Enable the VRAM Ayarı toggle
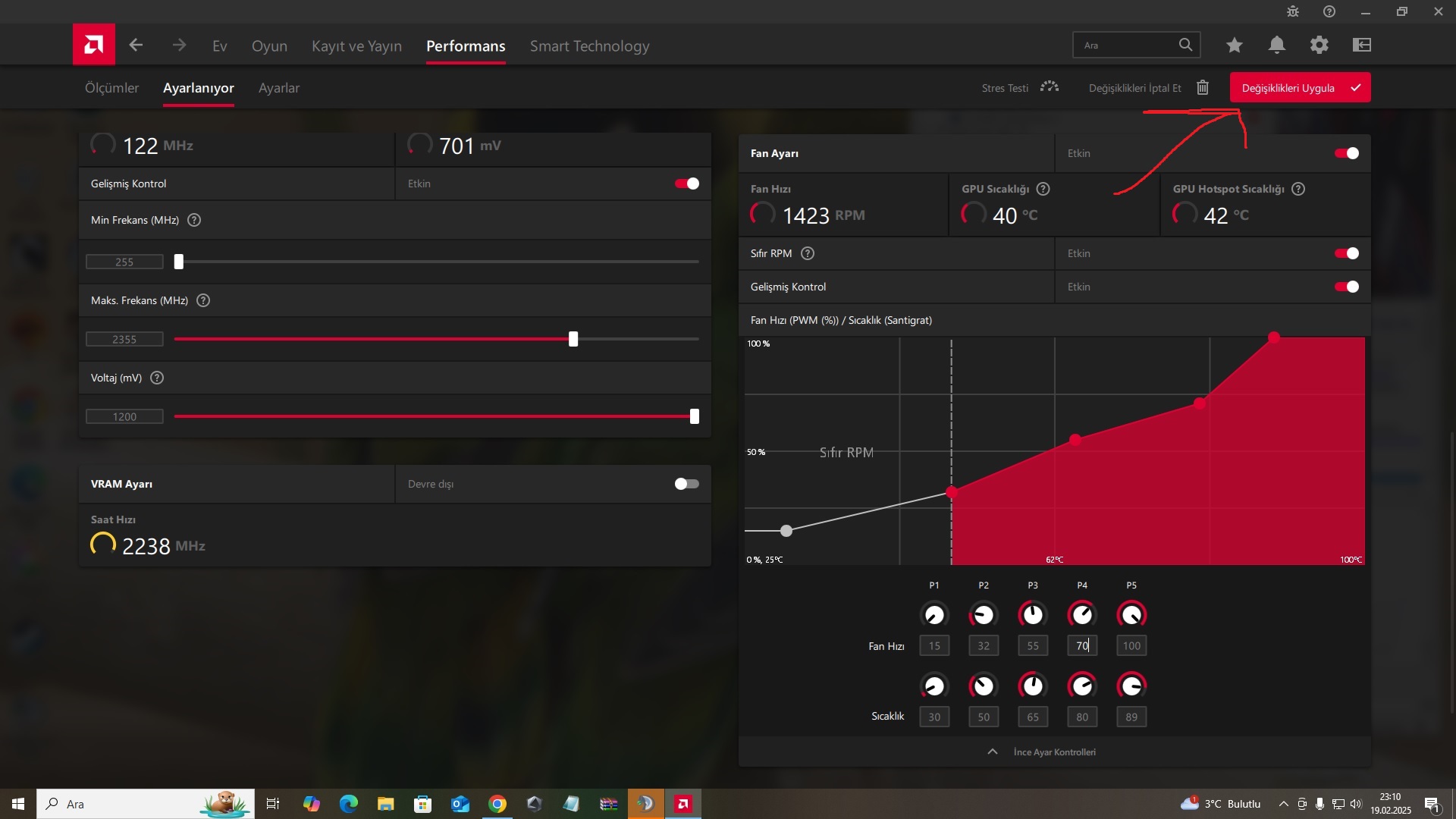1456x819 pixels. tap(686, 484)
